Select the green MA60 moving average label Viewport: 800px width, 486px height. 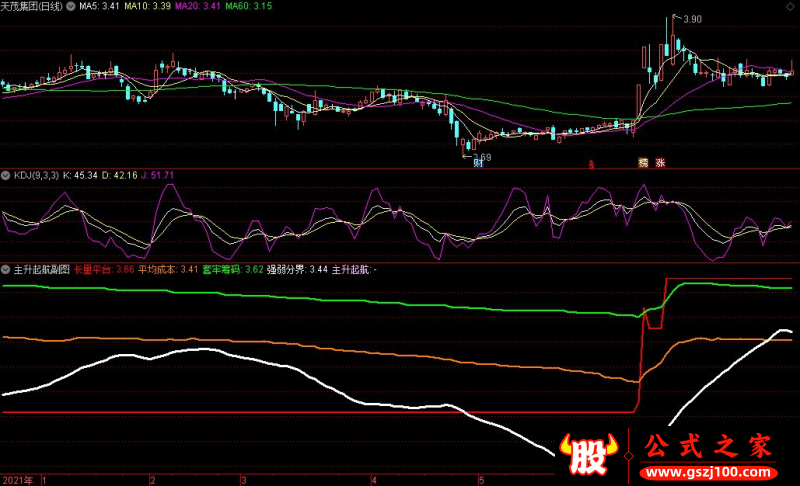point(249,6)
